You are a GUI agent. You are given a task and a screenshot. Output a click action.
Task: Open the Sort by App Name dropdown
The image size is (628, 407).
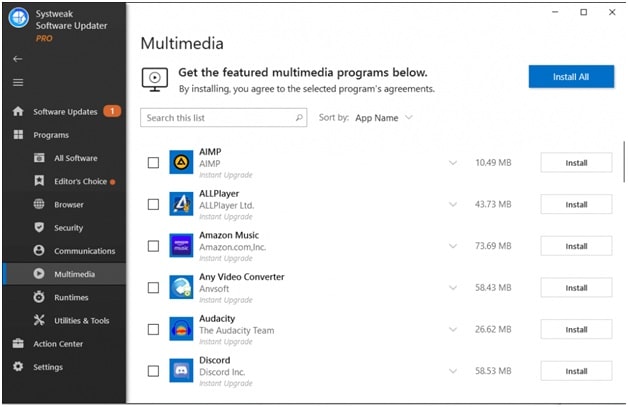(x=384, y=118)
